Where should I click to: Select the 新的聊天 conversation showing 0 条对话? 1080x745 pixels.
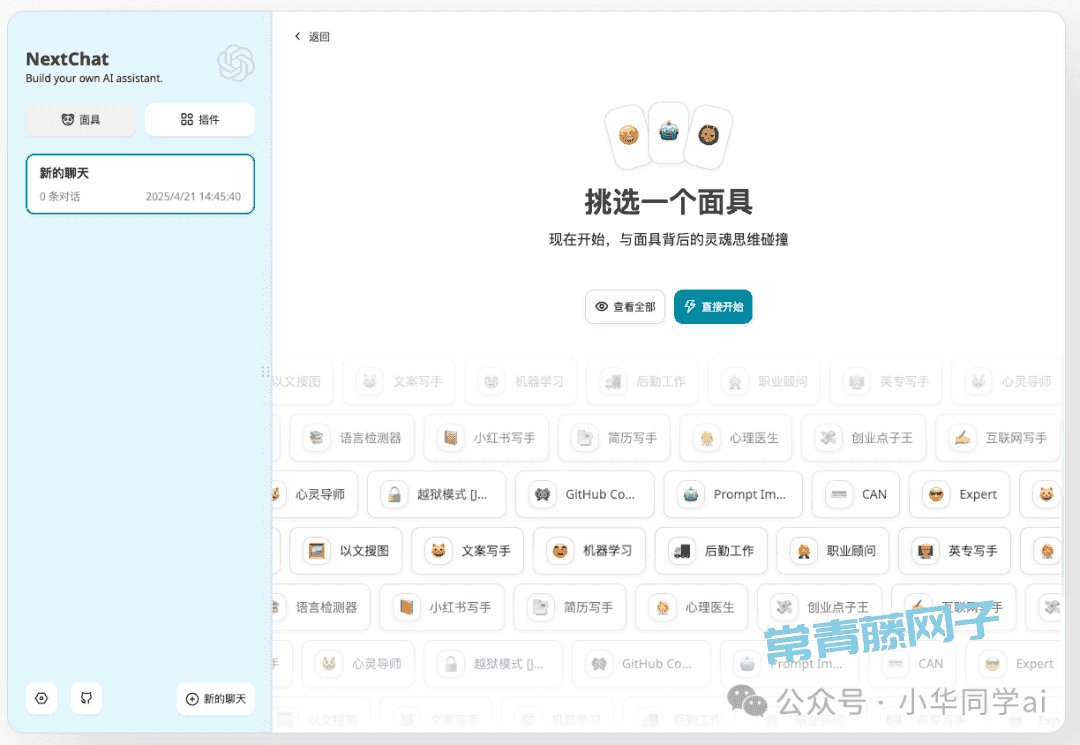tap(141, 184)
